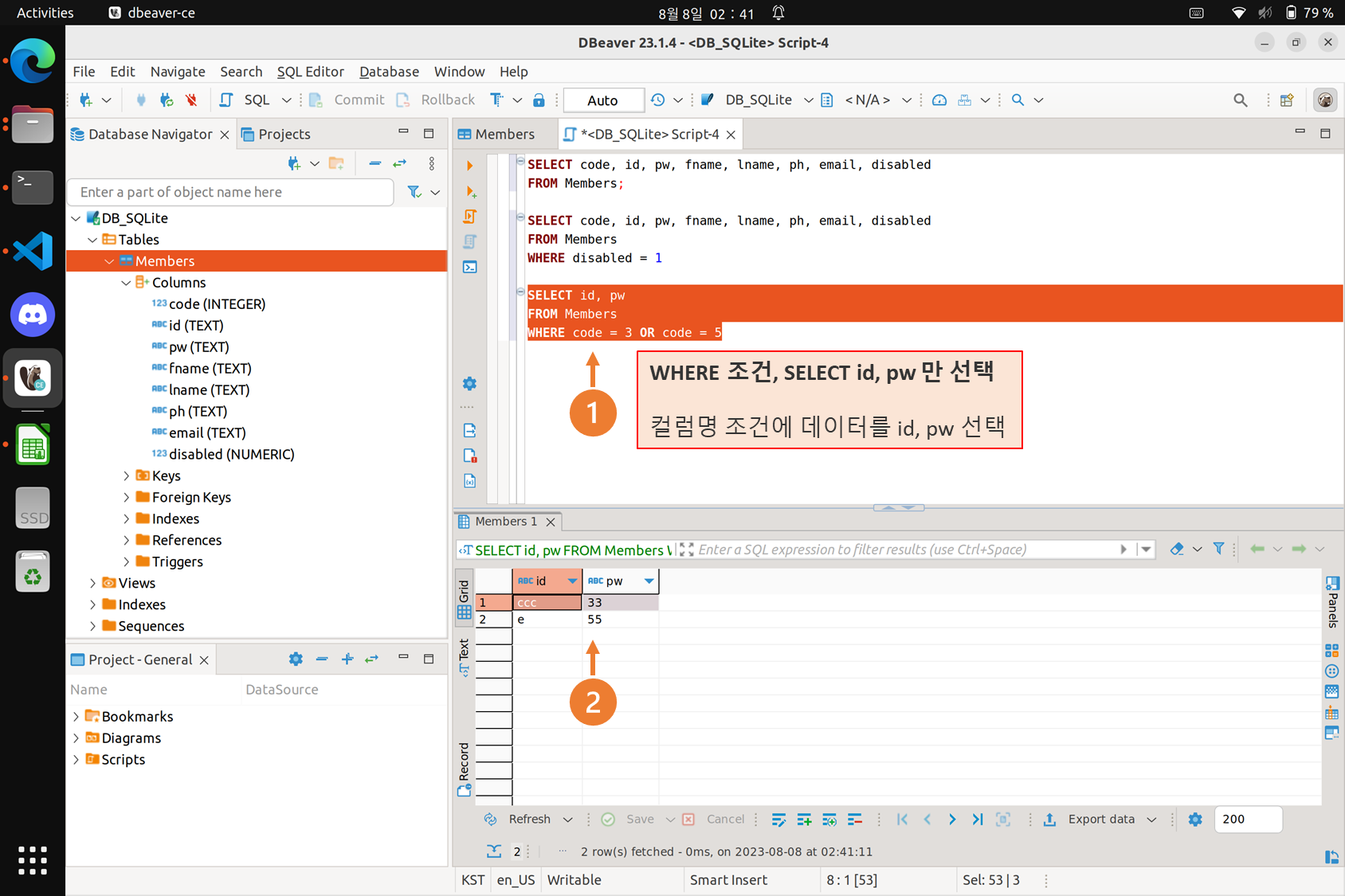Expand the Views node in navigator
Viewport: 1345px width, 896px height.
pos(93,583)
